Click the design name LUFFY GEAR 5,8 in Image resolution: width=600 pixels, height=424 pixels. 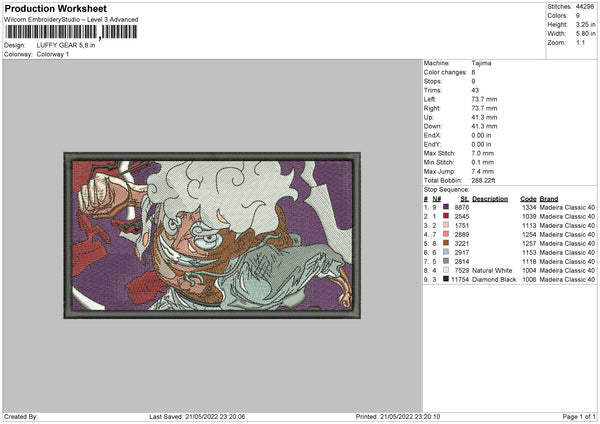click(x=66, y=45)
